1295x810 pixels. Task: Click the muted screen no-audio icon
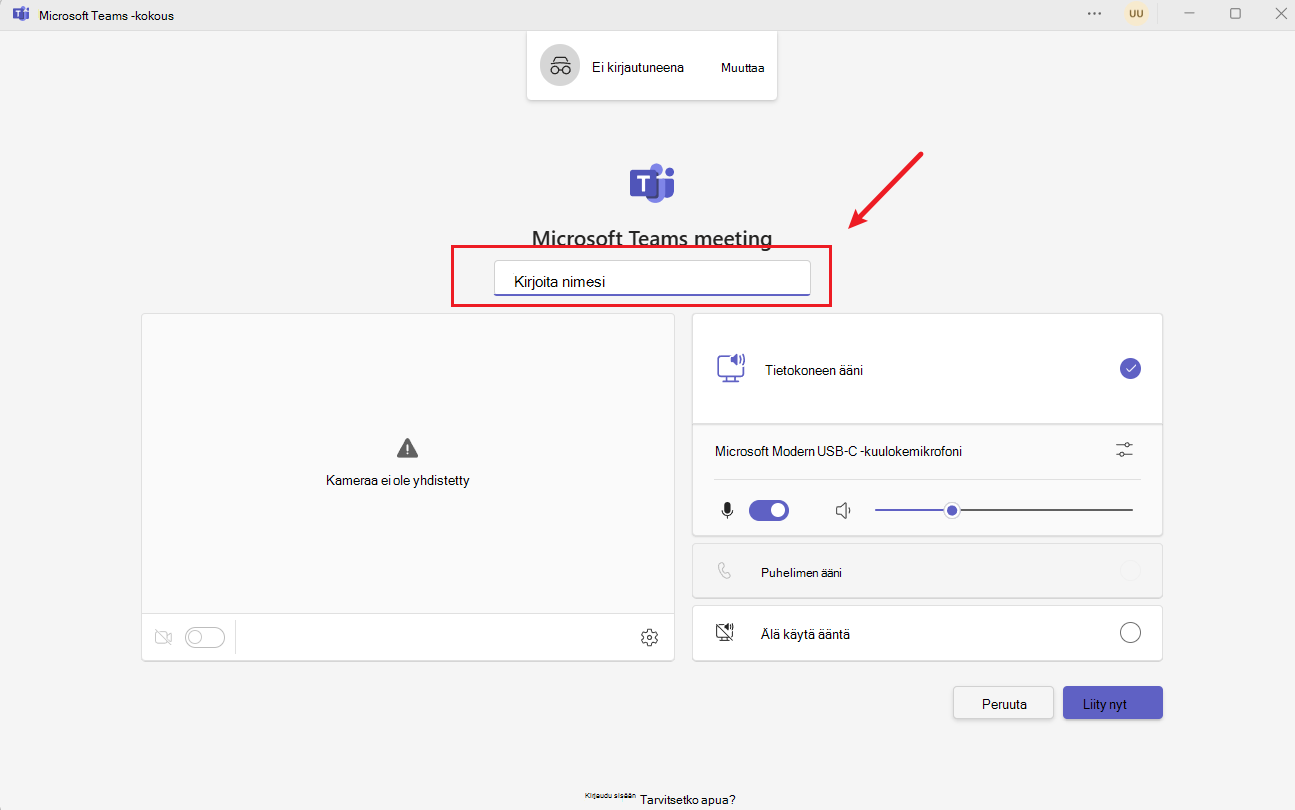tap(725, 632)
